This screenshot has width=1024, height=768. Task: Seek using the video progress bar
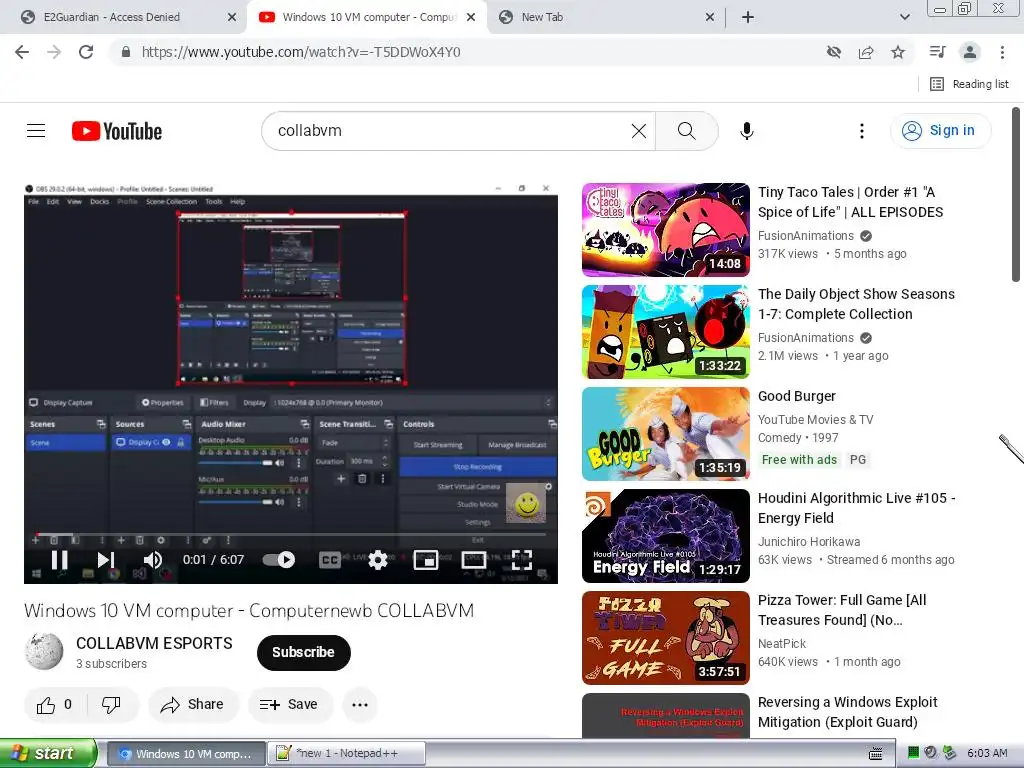click(x=291, y=534)
